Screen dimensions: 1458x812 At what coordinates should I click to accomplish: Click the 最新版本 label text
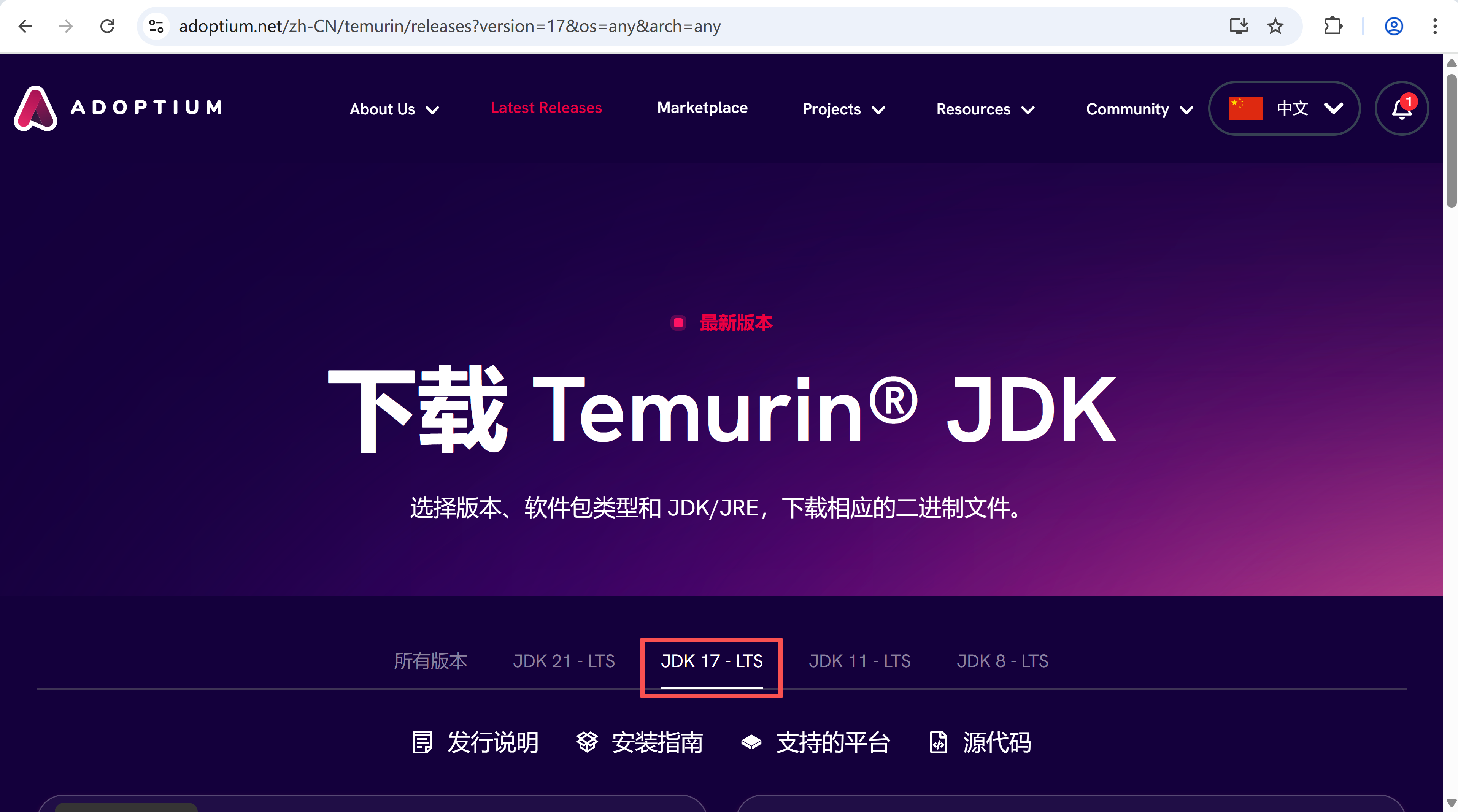pyautogui.click(x=736, y=322)
